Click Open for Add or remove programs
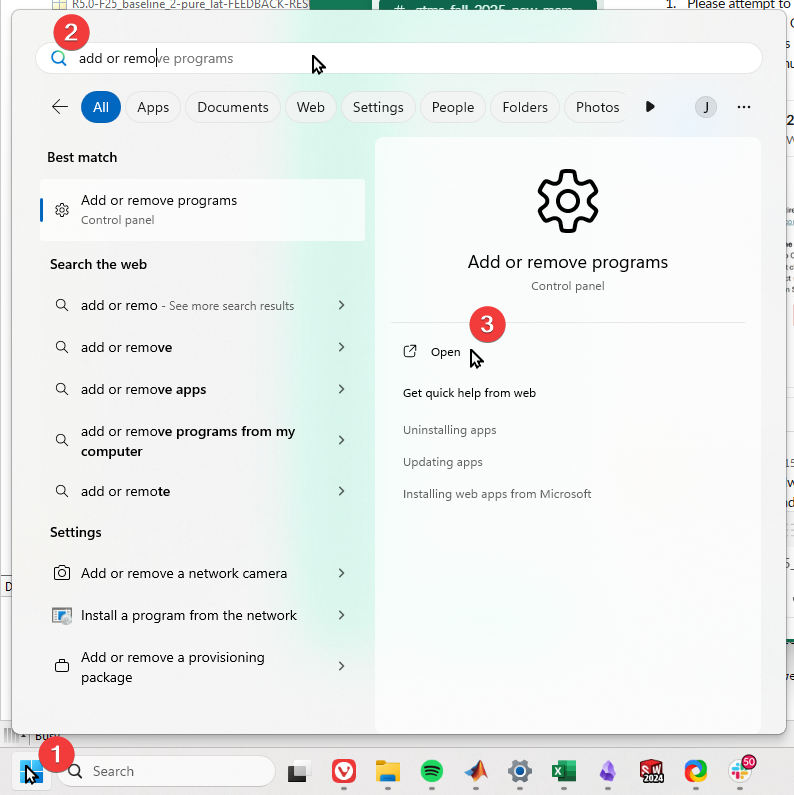Viewport: 794px width, 795px height. coord(445,352)
